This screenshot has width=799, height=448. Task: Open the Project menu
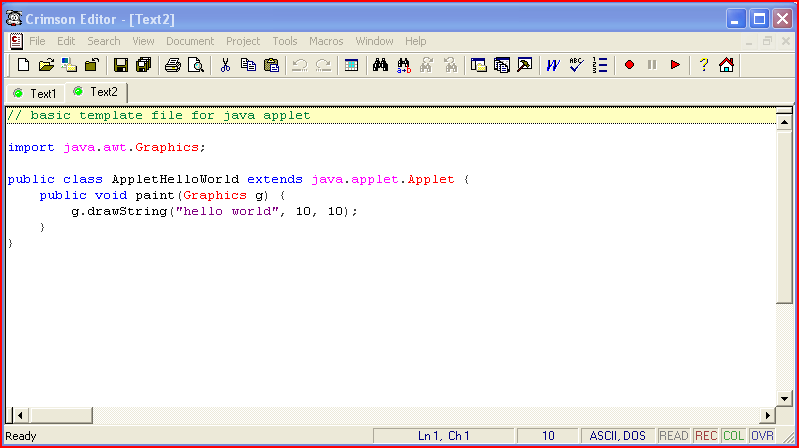pos(243,41)
